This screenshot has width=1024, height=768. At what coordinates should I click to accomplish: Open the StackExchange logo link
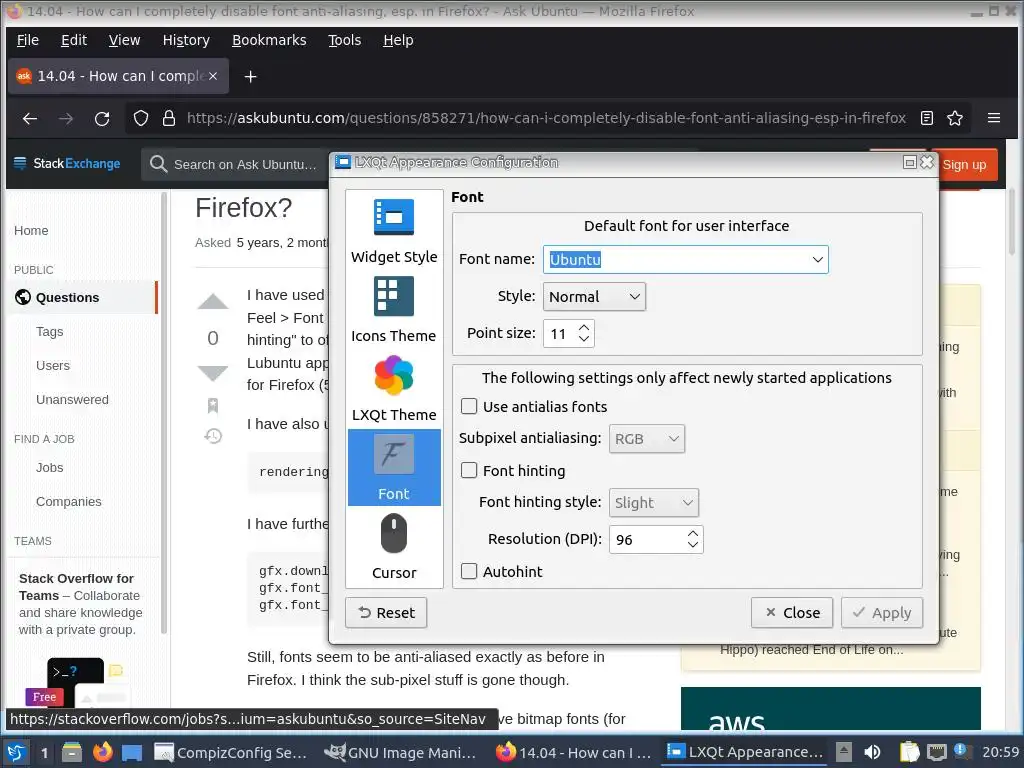click(x=67, y=164)
